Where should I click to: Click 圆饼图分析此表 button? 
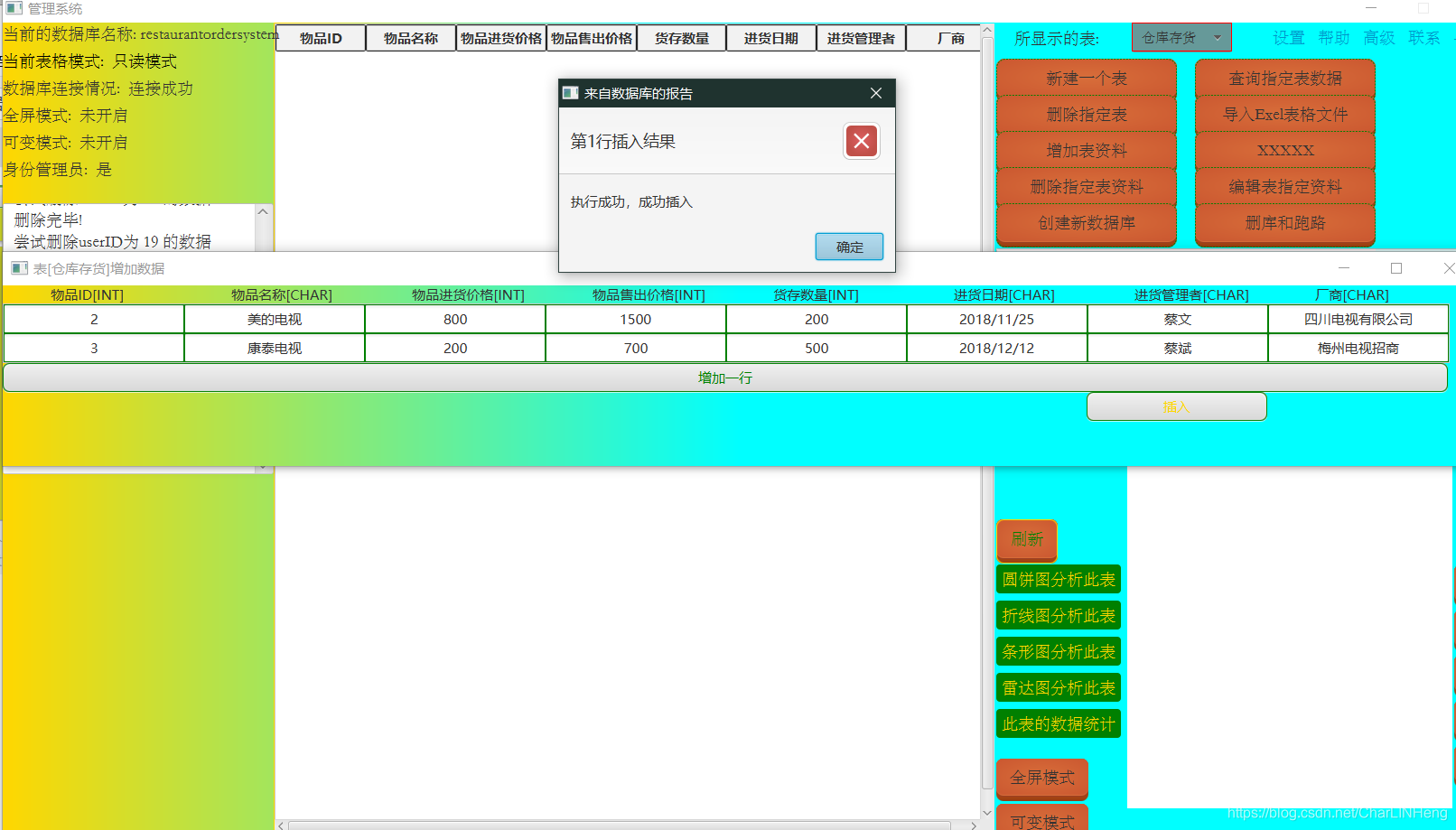(1059, 580)
